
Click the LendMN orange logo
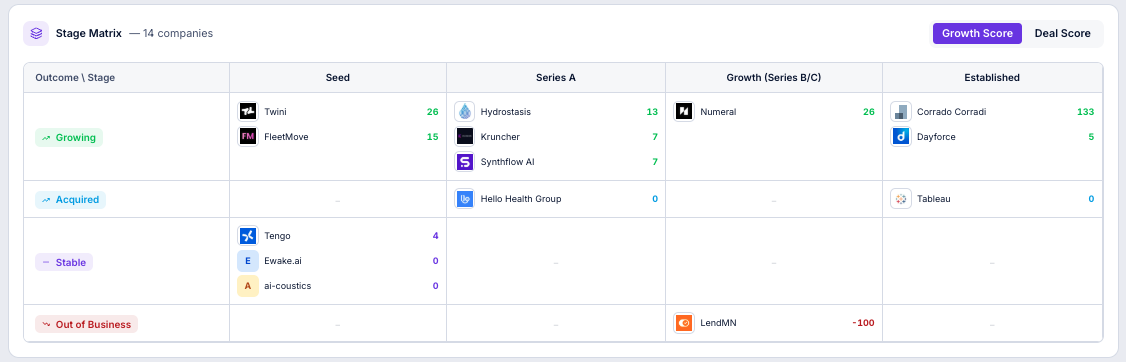click(x=684, y=323)
